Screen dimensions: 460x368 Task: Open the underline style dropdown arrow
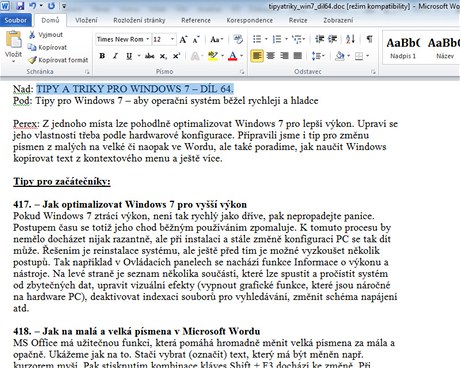coord(139,56)
